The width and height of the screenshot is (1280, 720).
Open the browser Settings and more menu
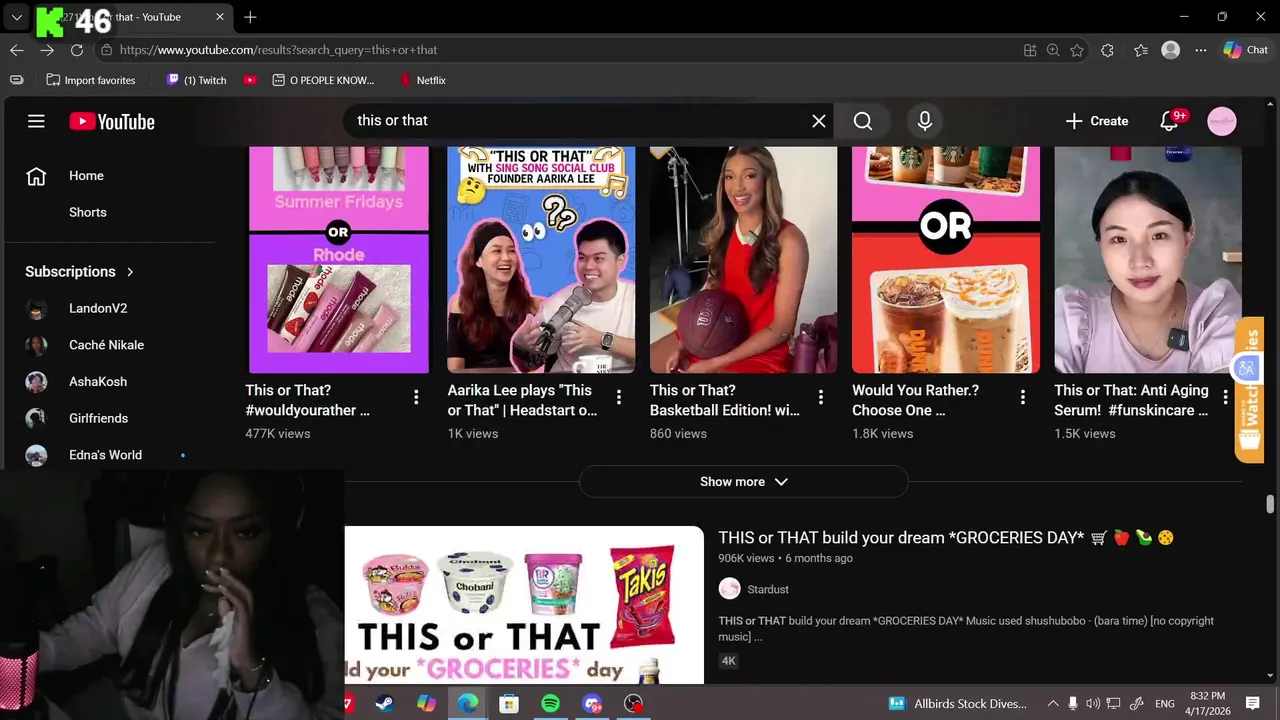(1200, 50)
